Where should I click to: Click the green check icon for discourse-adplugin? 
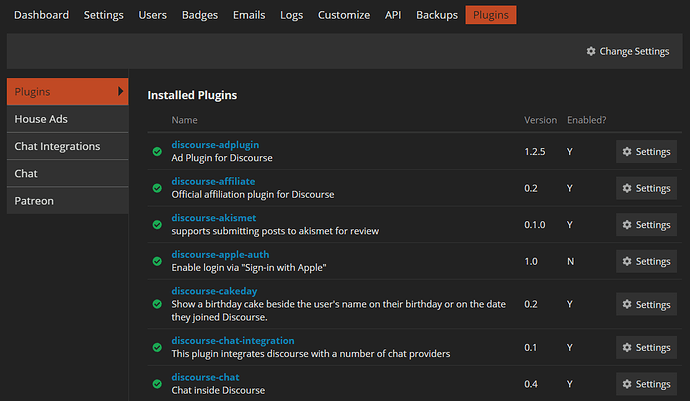pos(157,151)
